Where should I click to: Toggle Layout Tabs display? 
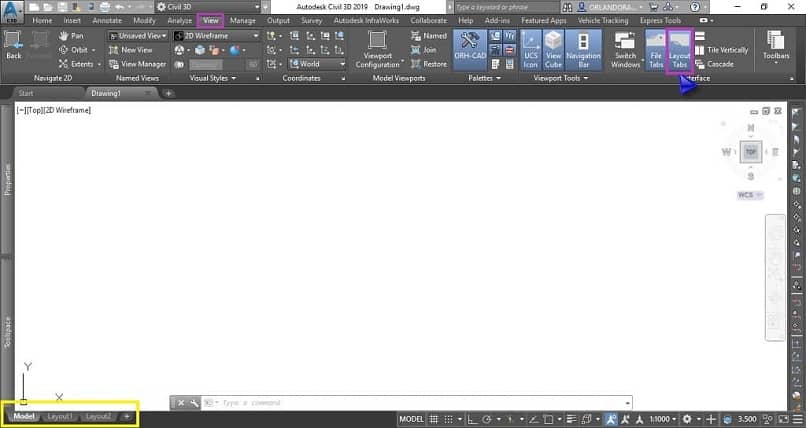point(680,50)
